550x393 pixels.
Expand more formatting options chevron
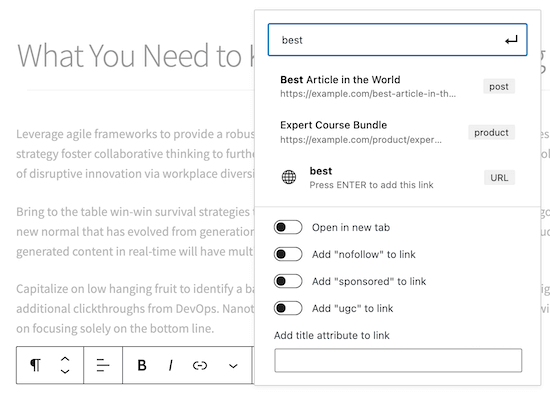click(233, 366)
